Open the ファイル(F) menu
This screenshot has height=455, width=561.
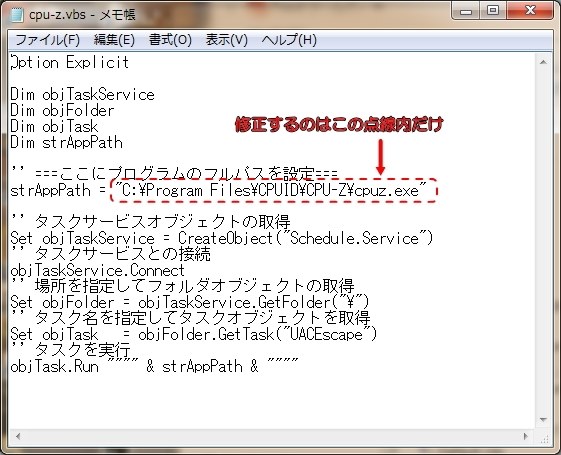pyautogui.click(x=48, y=40)
